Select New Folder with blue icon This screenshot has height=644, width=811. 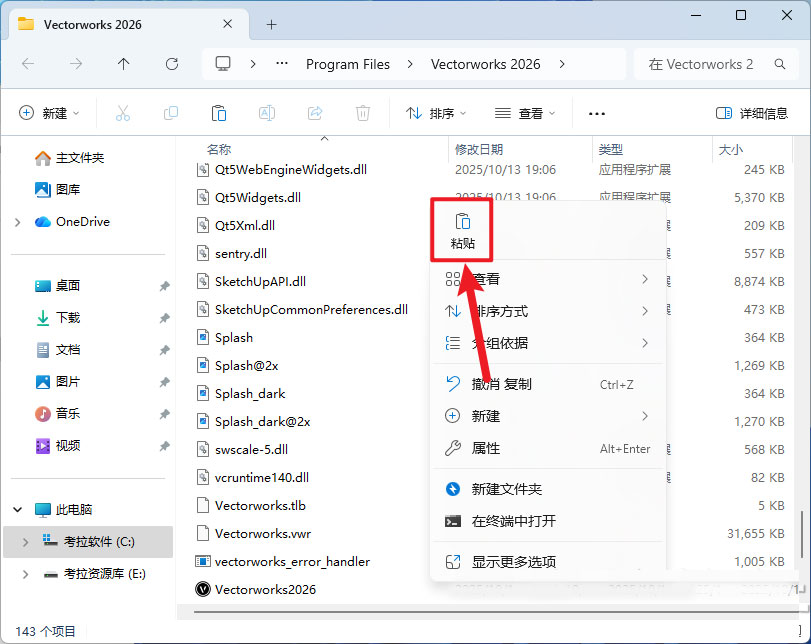(548, 489)
